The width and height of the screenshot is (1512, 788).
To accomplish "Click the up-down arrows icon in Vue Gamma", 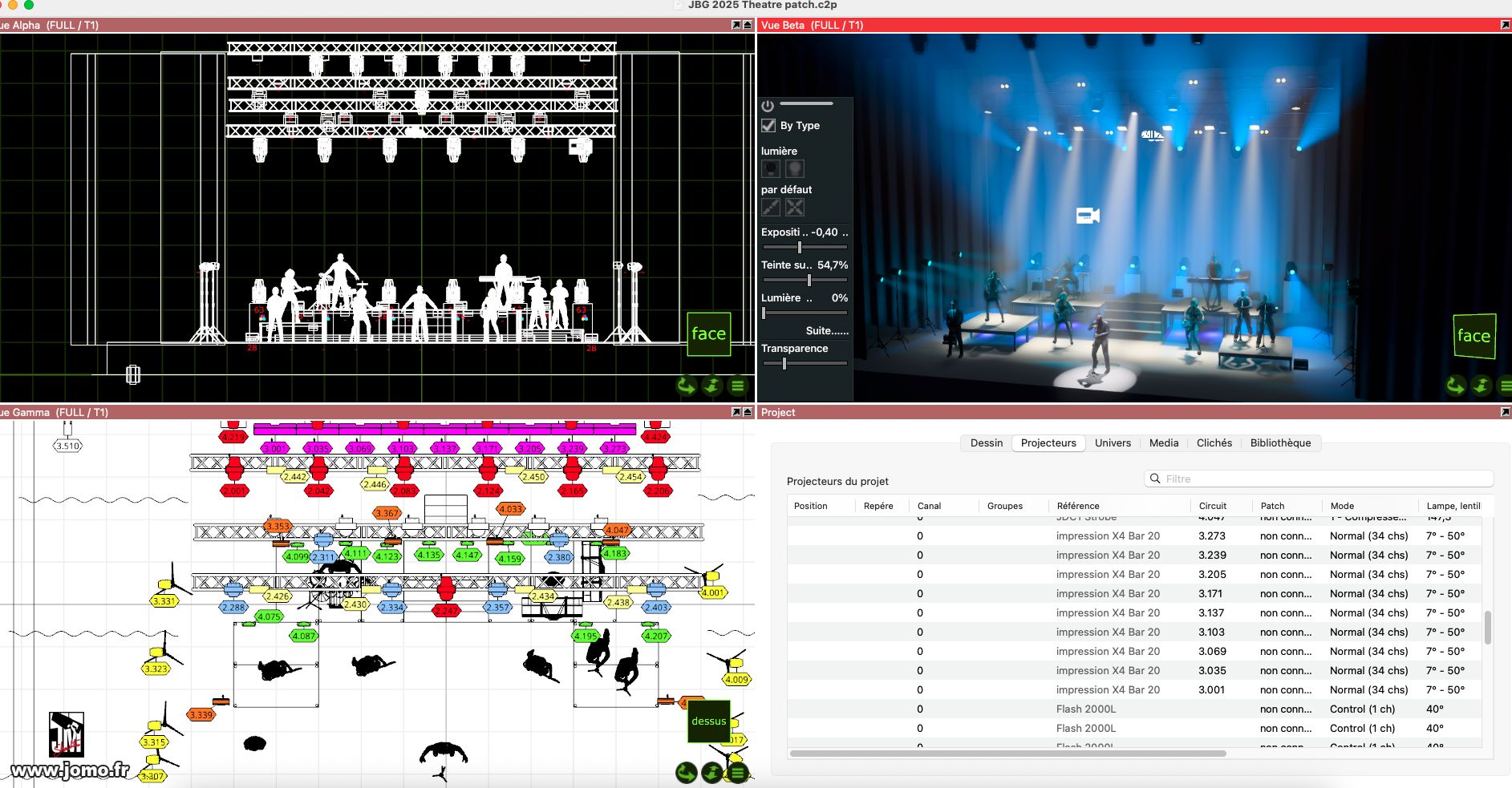I will (x=711, y=773).
